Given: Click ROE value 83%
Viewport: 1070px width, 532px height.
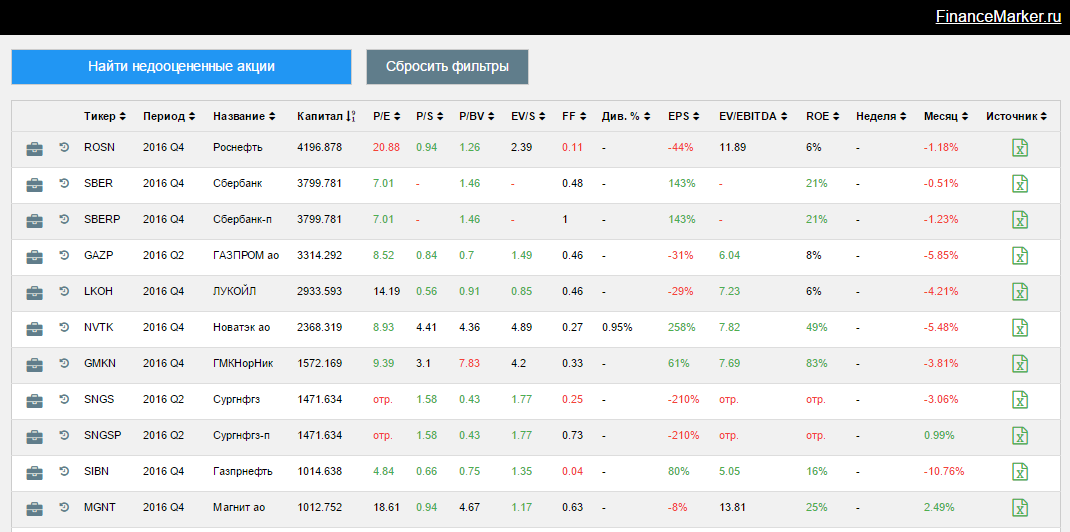Looking at the screenshot, I should 816,364.
